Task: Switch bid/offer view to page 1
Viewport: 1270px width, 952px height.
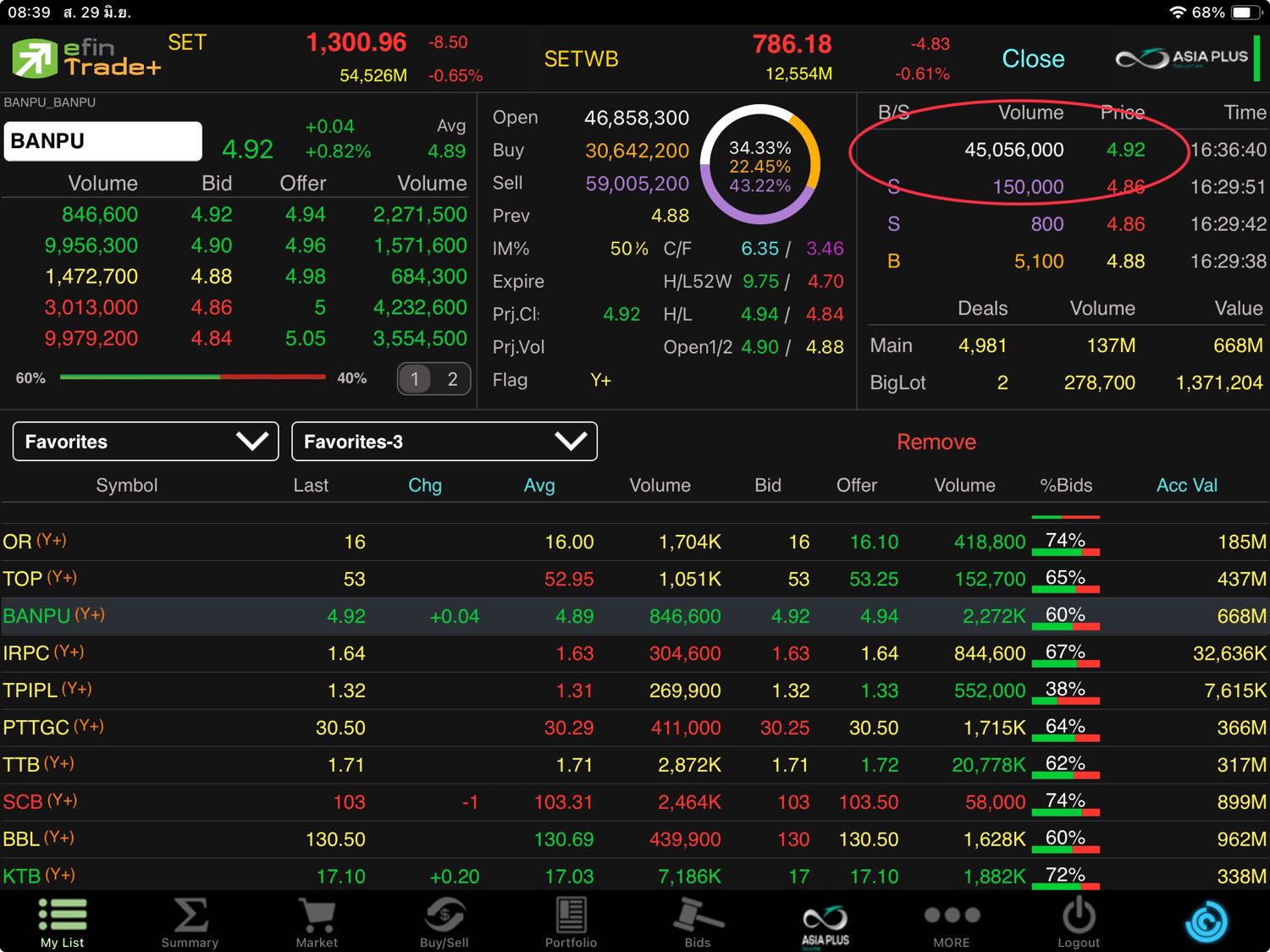Action: point(415,379)
